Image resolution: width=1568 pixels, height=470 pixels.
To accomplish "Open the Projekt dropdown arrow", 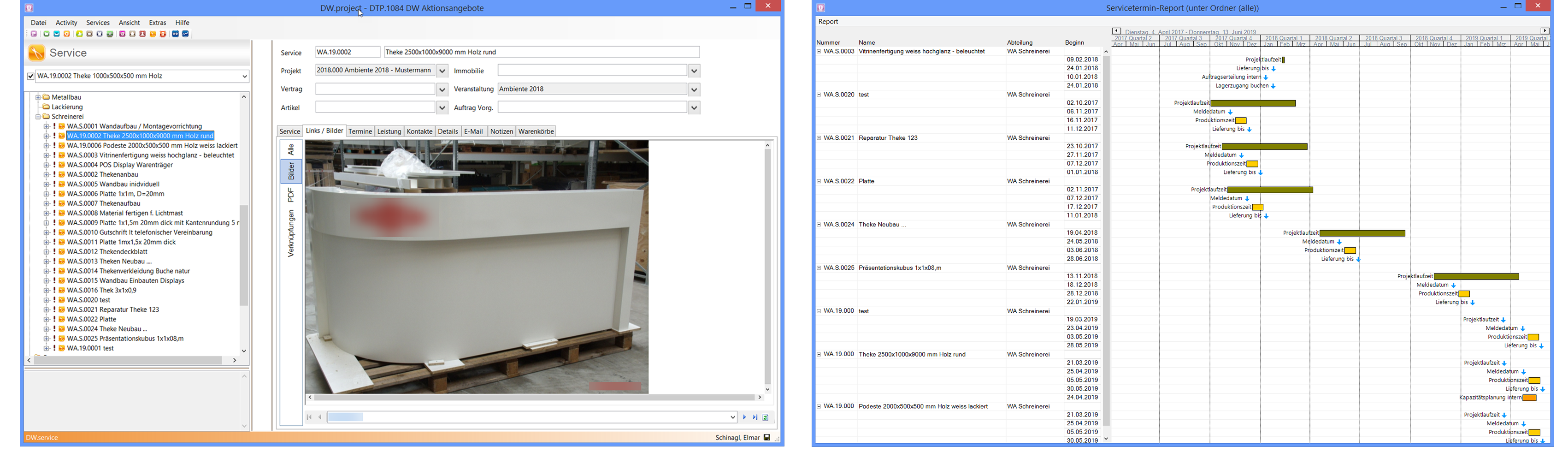I will pyautogui.click(x=442, y=71).
